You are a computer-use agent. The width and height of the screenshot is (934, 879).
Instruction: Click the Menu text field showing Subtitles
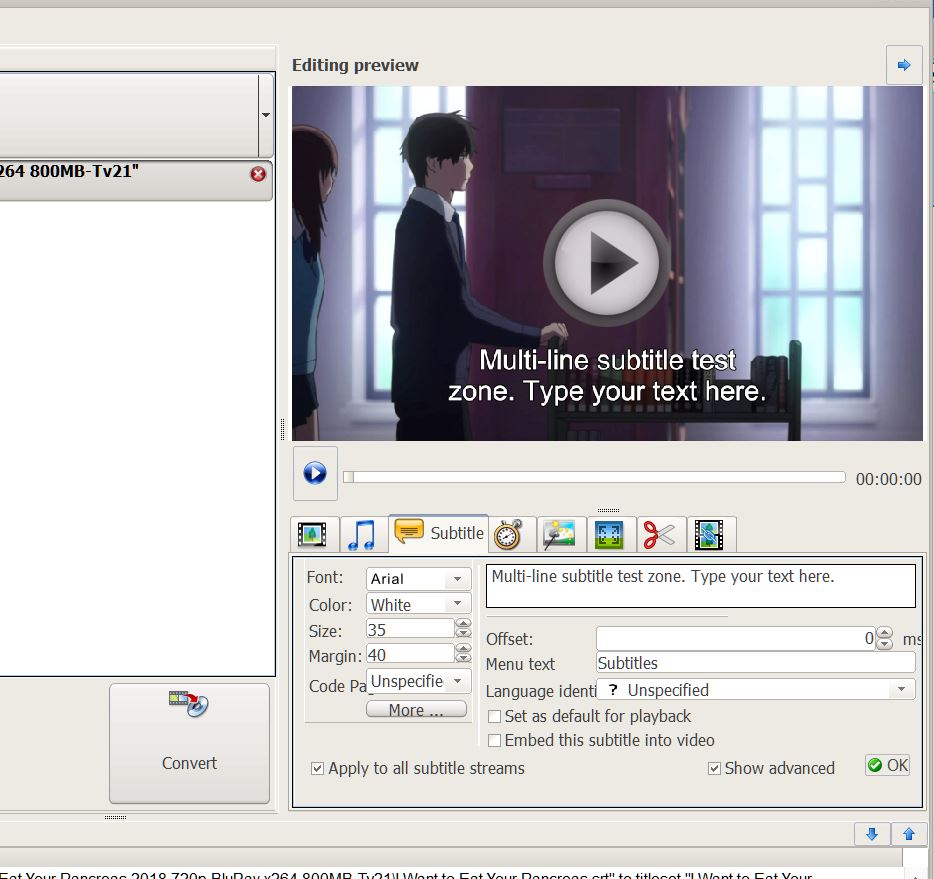click(x=755, y=663)
